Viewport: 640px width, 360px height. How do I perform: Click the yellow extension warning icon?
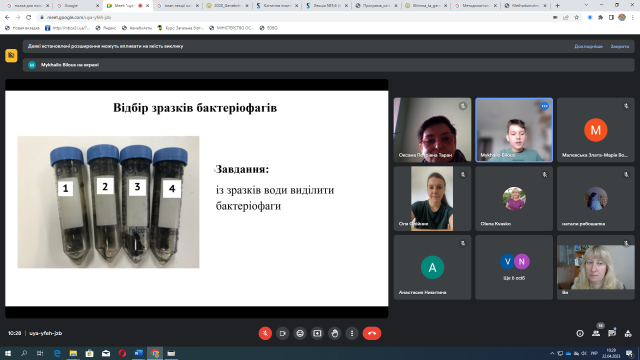11,56
